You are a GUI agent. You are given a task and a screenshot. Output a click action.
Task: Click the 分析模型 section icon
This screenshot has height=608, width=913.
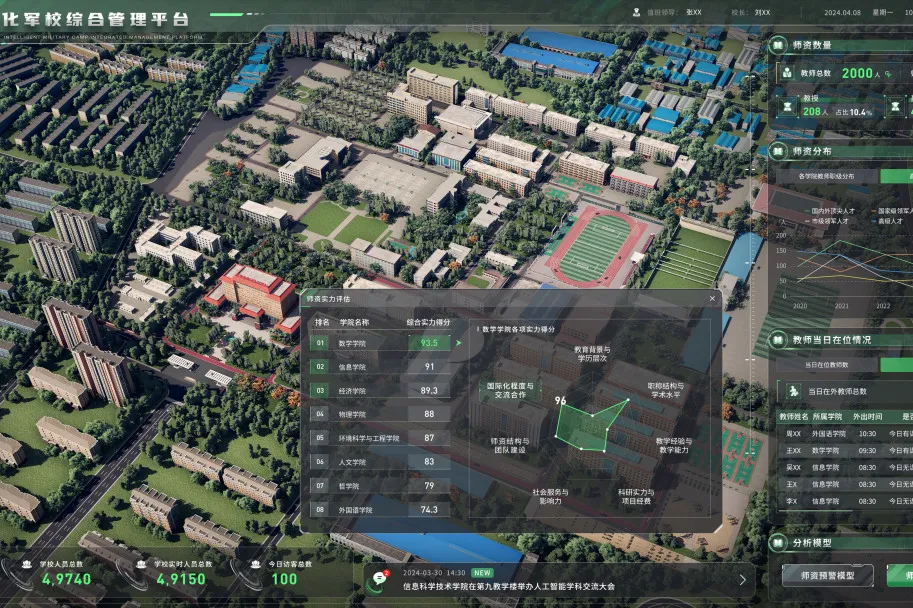(779, 543)
